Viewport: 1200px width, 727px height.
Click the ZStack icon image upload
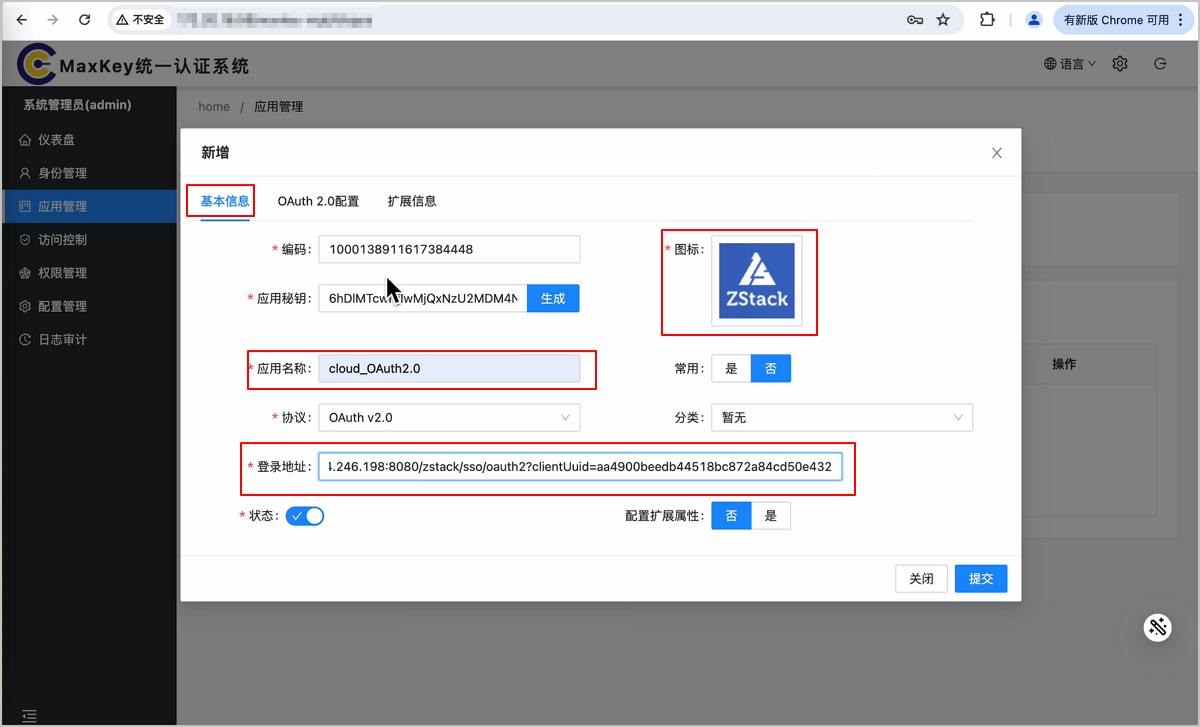(x=757, y=281)
